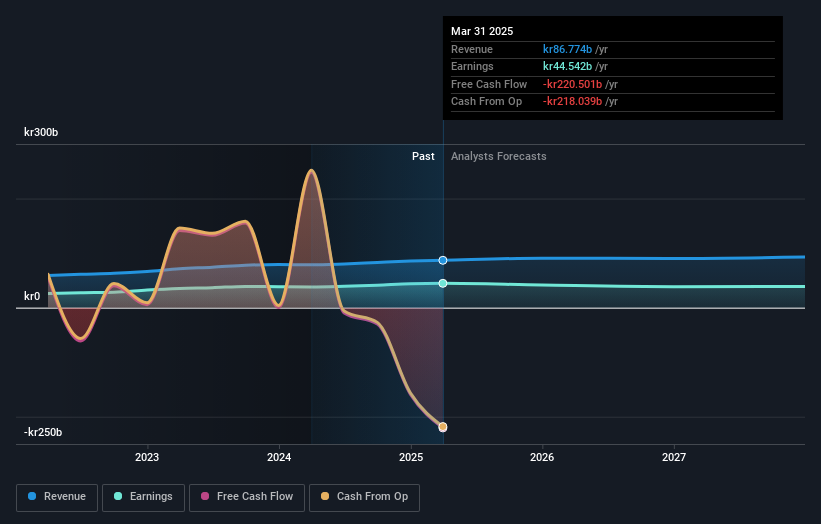Click the Free Cash Flow label in tooltip

click(489, 84)
